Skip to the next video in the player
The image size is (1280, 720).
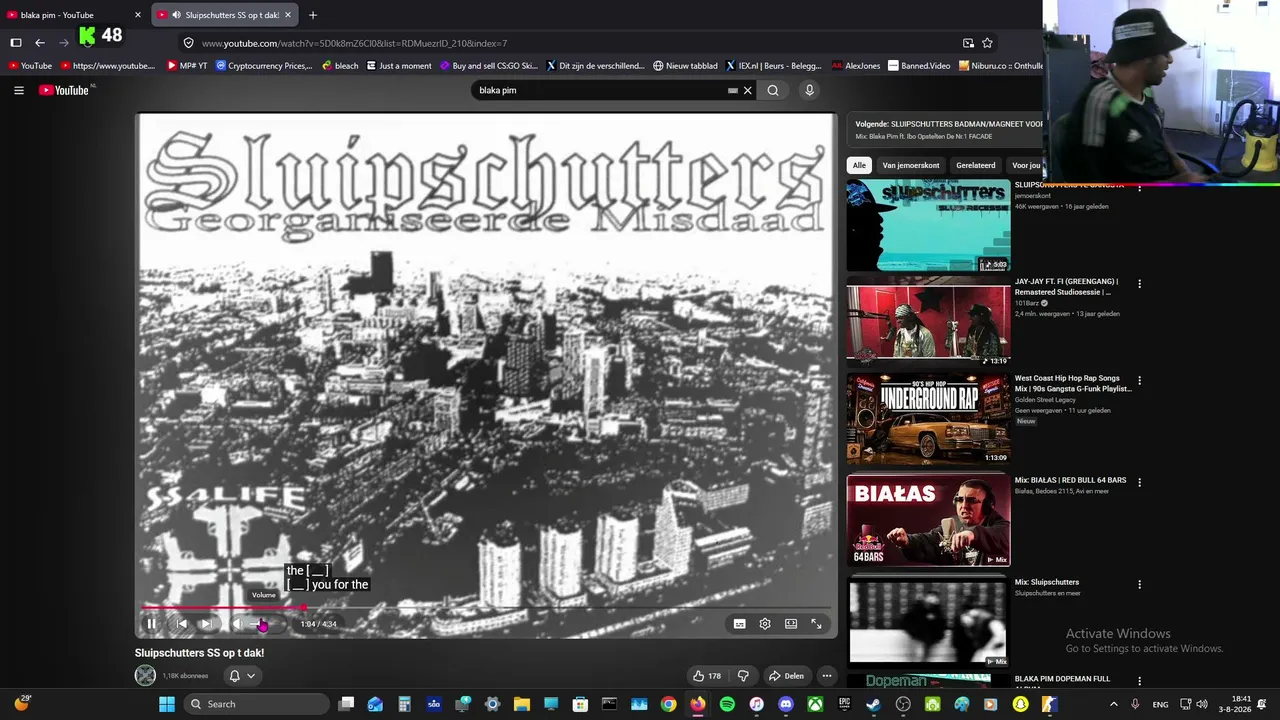pos(207,624)
